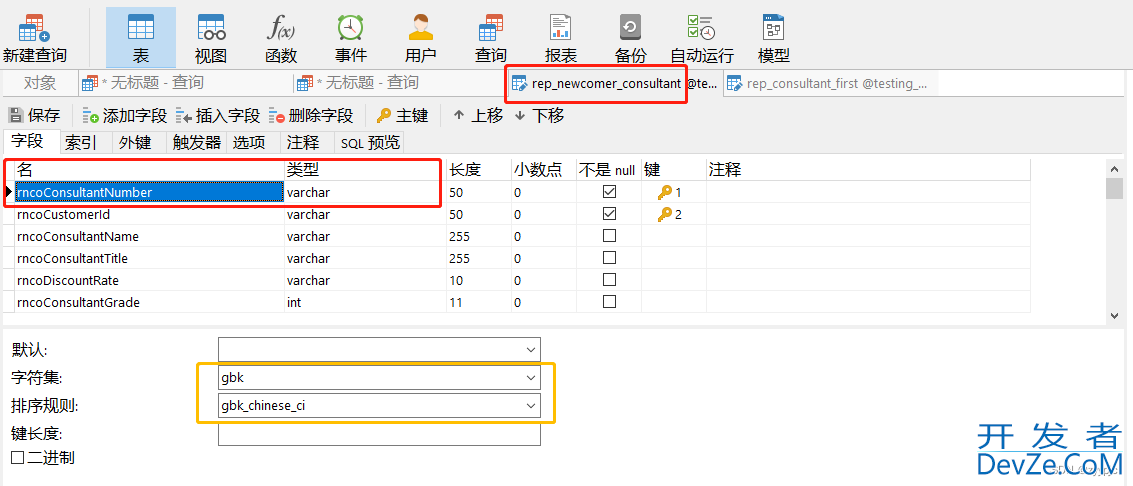
Task: Select the rncoConsultantName field name
Action: [x=149, y=236]
